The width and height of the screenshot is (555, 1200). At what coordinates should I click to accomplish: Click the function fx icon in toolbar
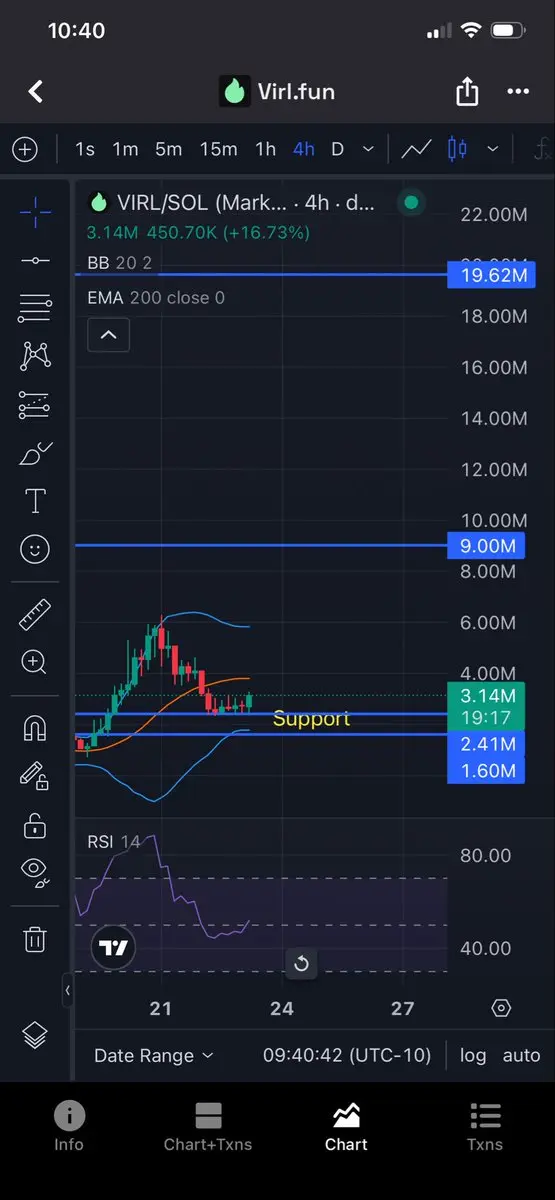[x=543, y=149]
